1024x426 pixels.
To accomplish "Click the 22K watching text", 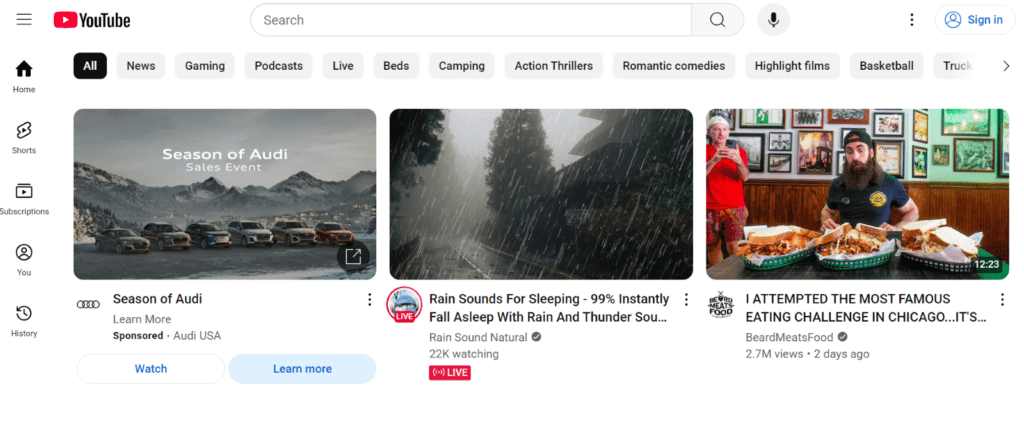I will (x=464, y=353).
